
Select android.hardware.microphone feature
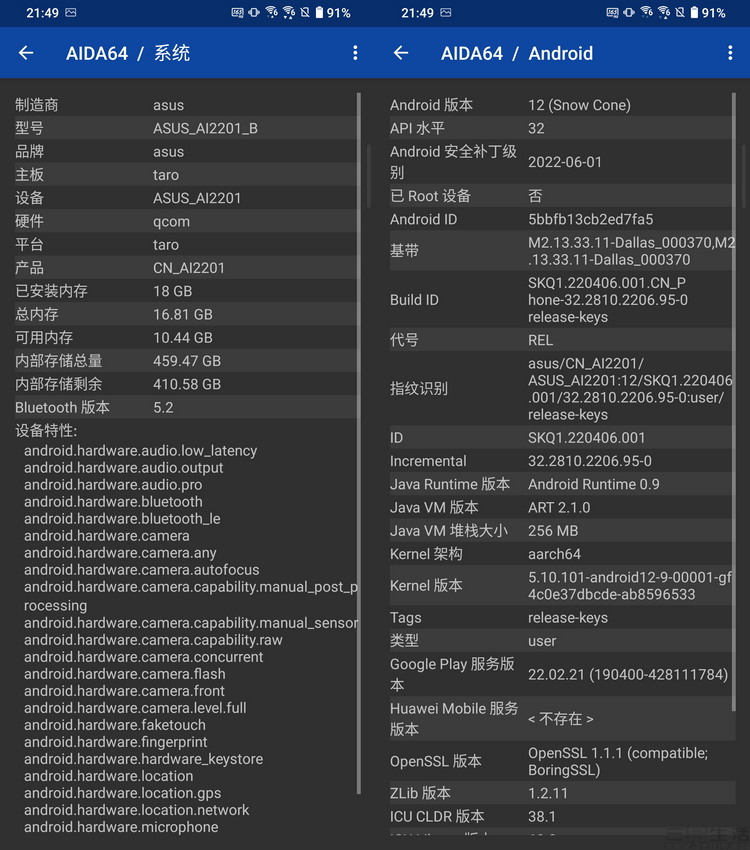[x=121, y=827]
